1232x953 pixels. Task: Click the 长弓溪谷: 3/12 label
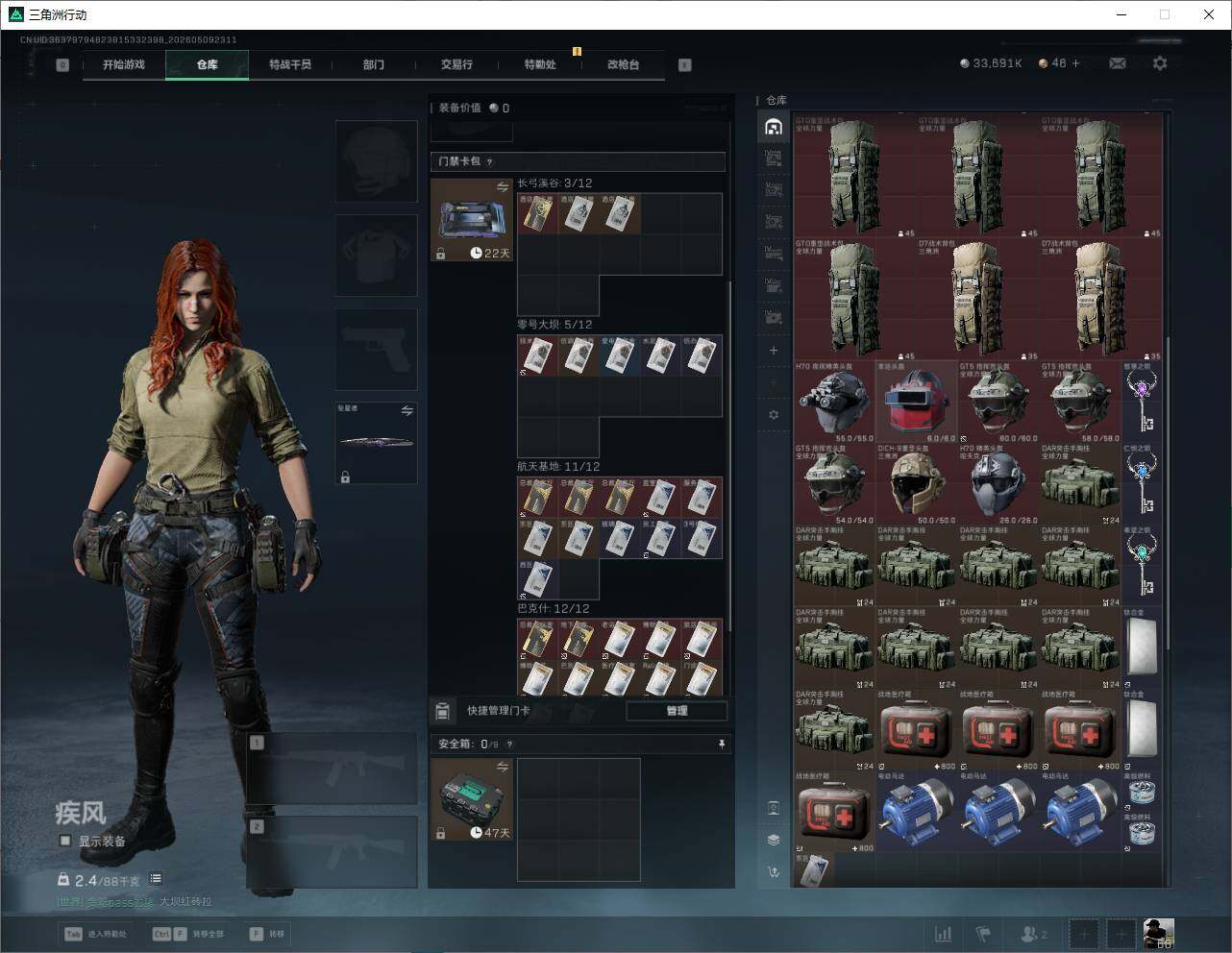pyautogui.click(x=554, y=183)
